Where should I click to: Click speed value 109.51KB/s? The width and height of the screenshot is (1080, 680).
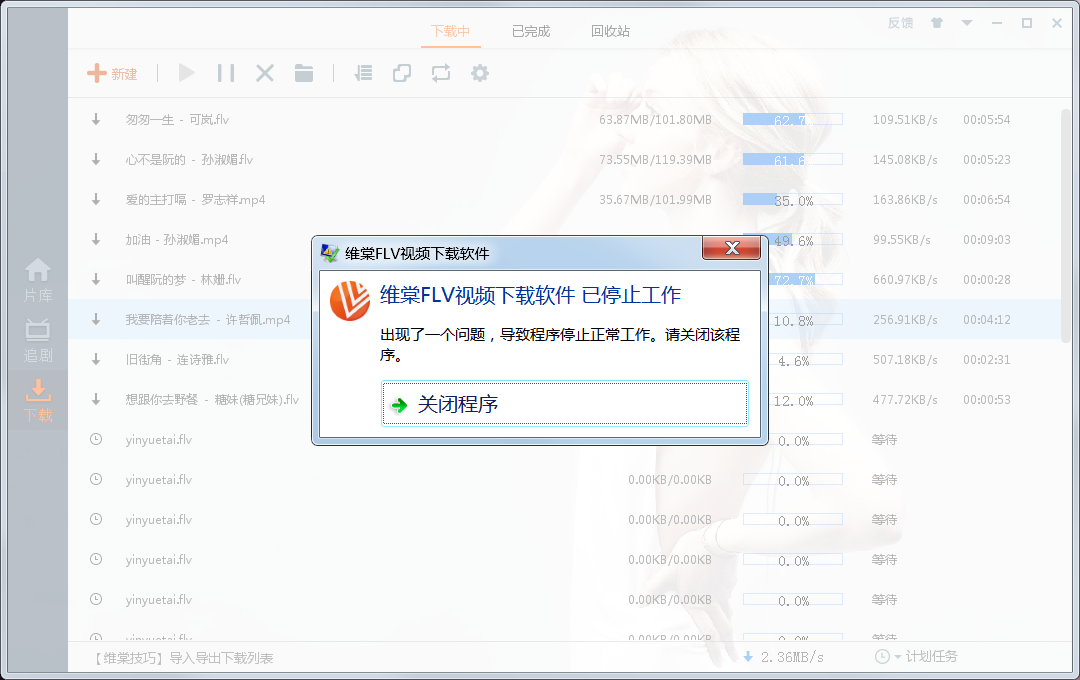[905, 120]
